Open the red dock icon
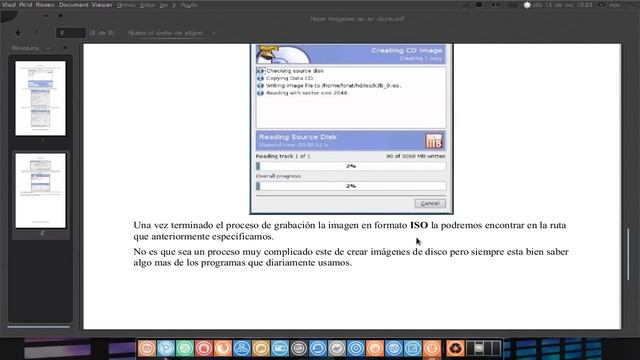 click(x=204, y=349)
